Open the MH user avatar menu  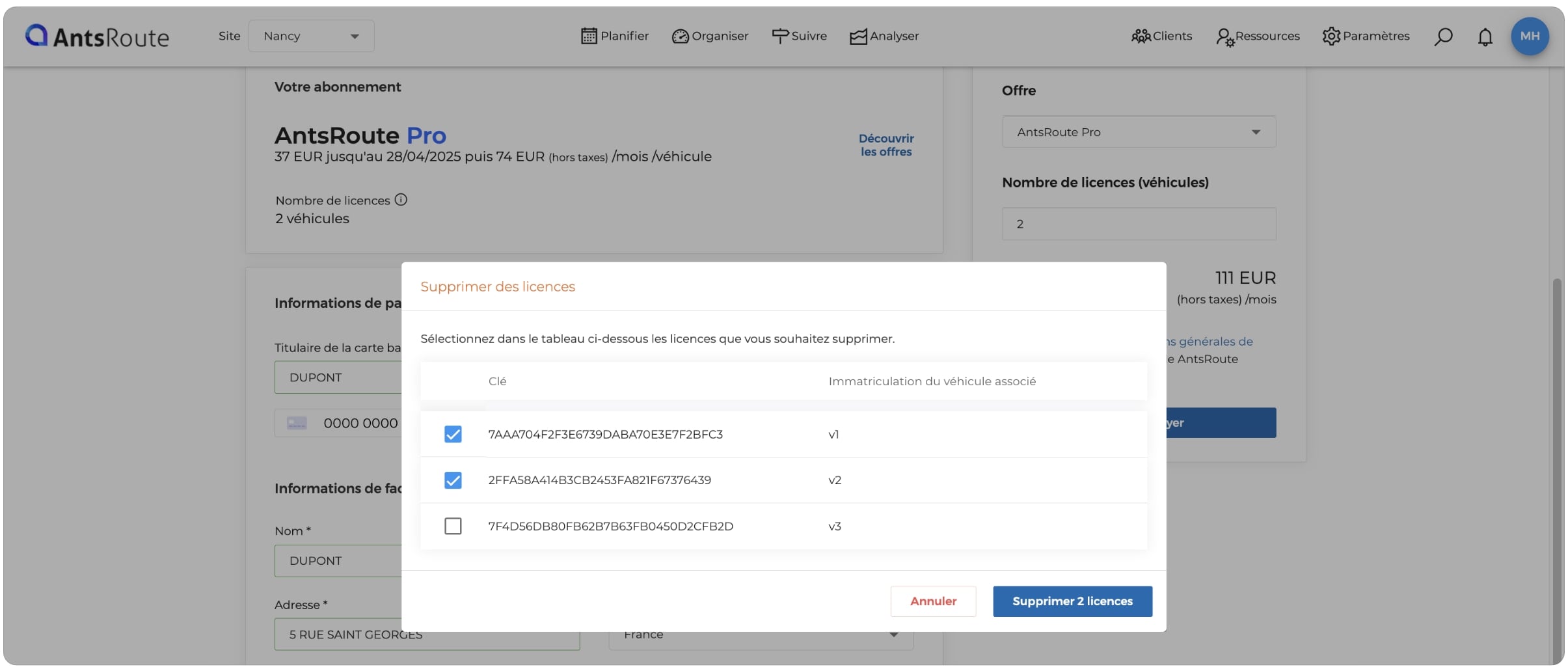click(x=1530, y=36)
